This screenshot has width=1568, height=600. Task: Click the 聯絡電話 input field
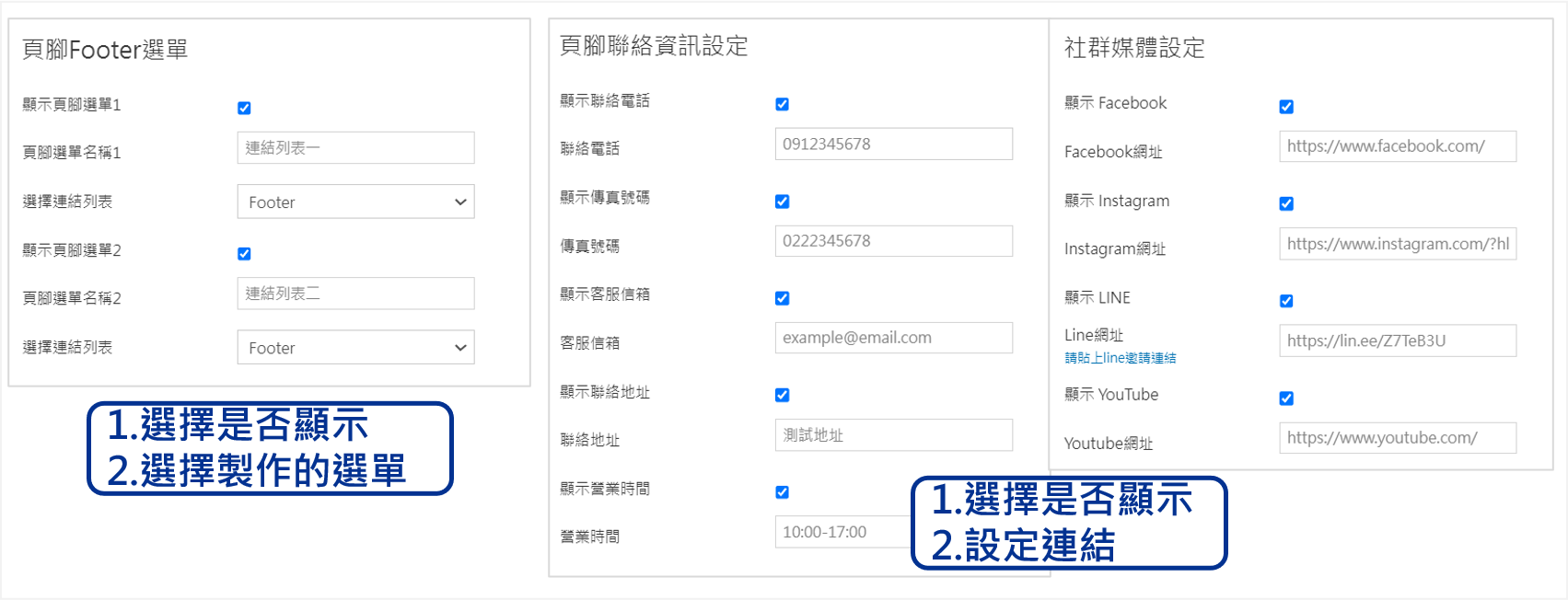point(893,144)
